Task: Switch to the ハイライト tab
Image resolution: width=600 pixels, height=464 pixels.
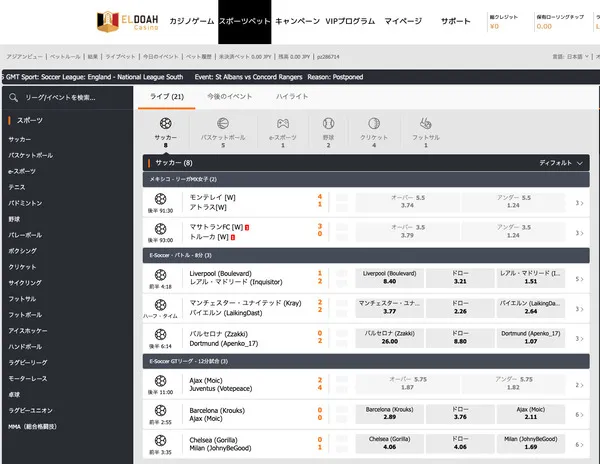Action: tap(291, 96)
